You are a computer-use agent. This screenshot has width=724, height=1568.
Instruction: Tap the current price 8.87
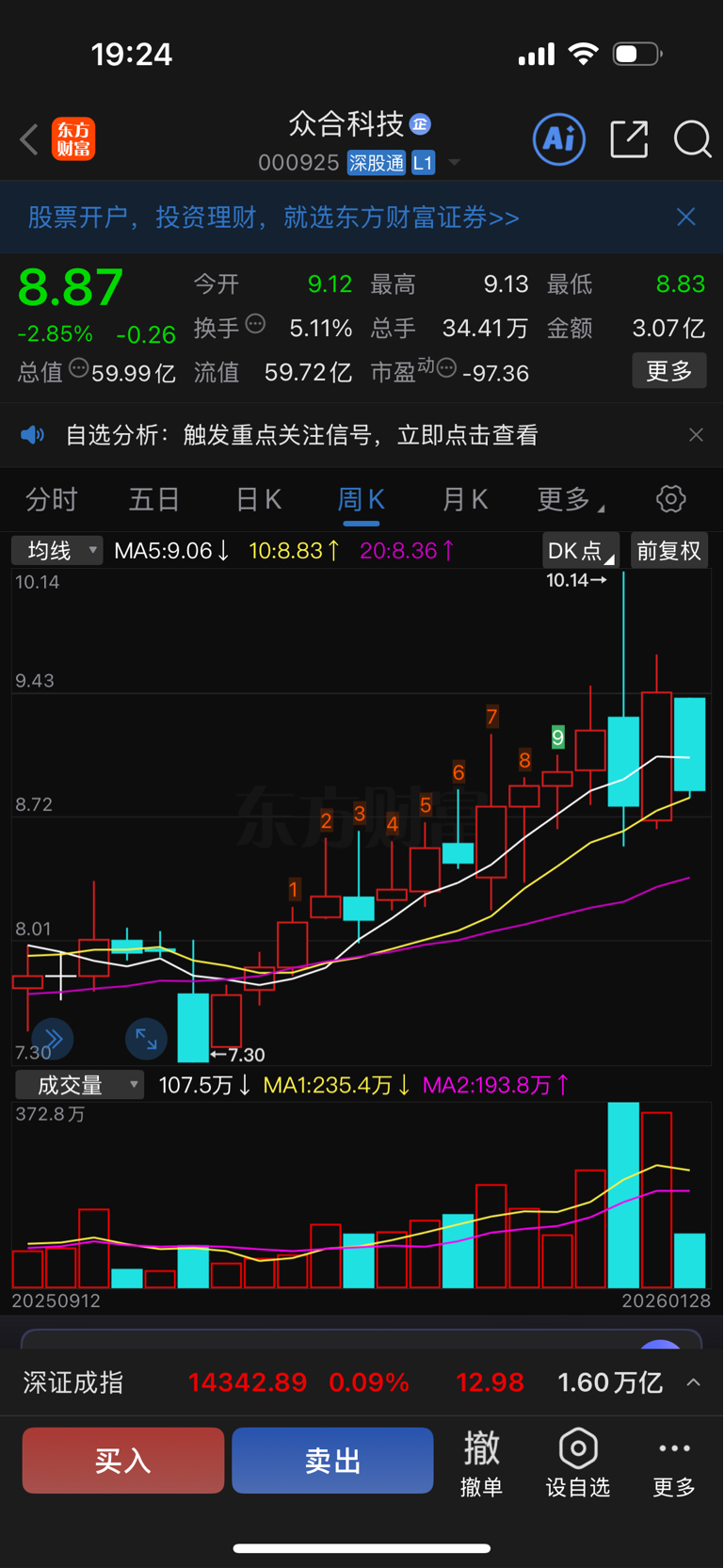[71, 287]
